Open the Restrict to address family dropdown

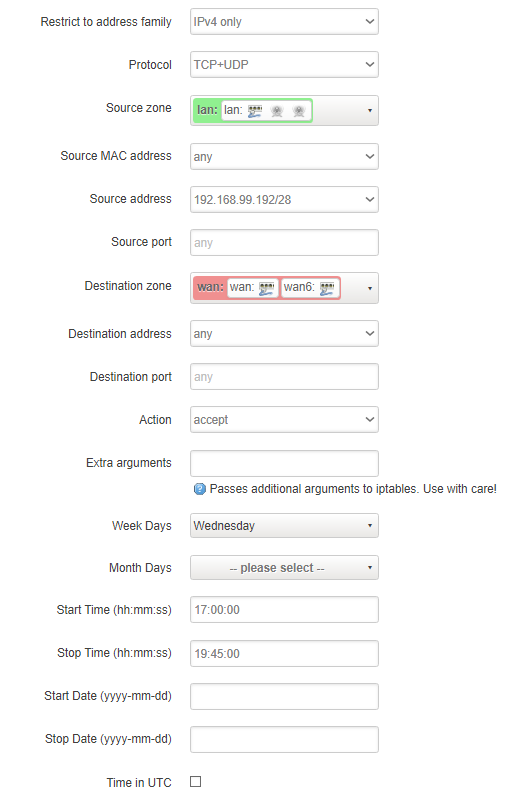click(x=284, y=21)
